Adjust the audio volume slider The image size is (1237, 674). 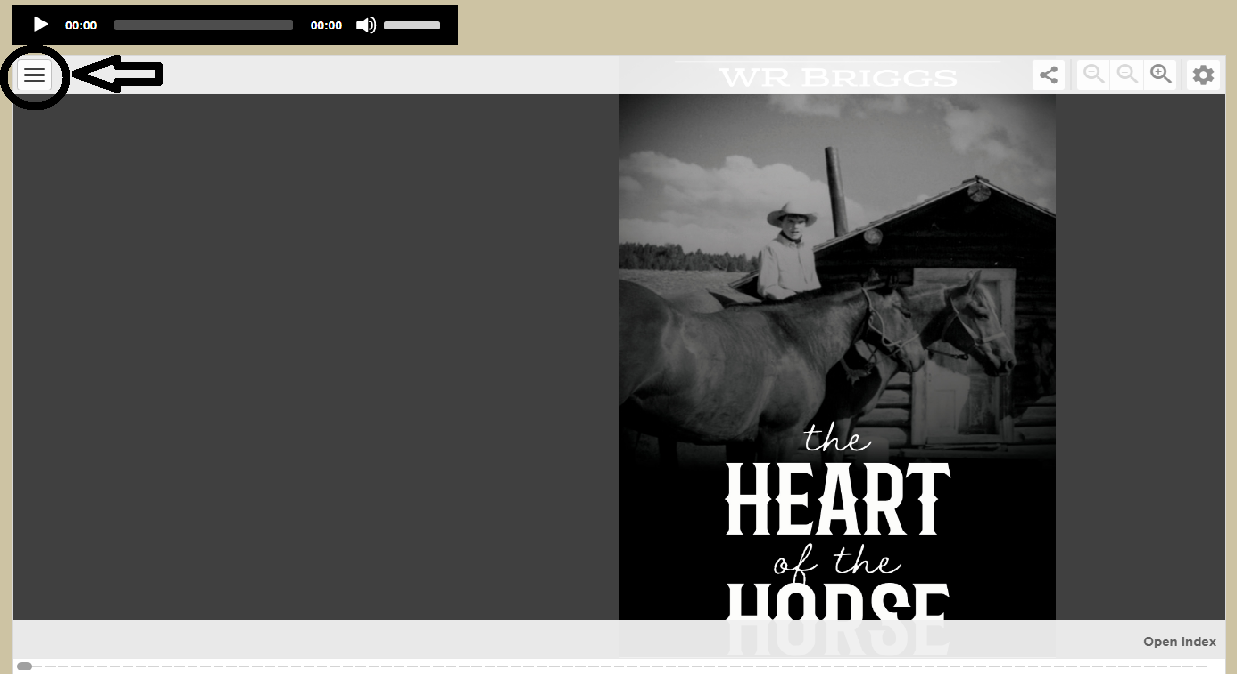412,25
